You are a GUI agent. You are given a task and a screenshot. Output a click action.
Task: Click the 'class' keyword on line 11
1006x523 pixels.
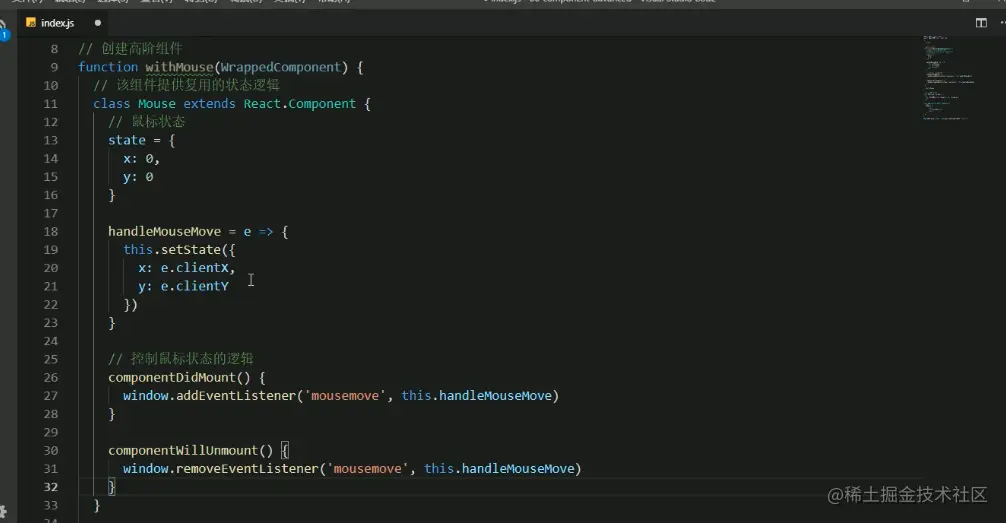click(112, 104)
